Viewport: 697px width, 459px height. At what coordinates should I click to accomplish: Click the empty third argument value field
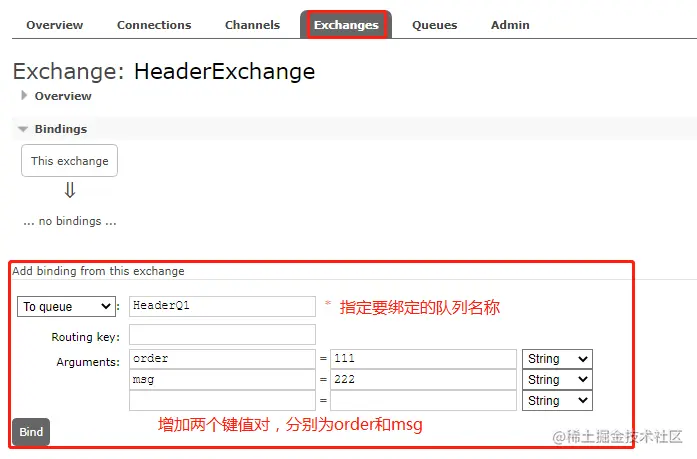[x=423, y=400]
